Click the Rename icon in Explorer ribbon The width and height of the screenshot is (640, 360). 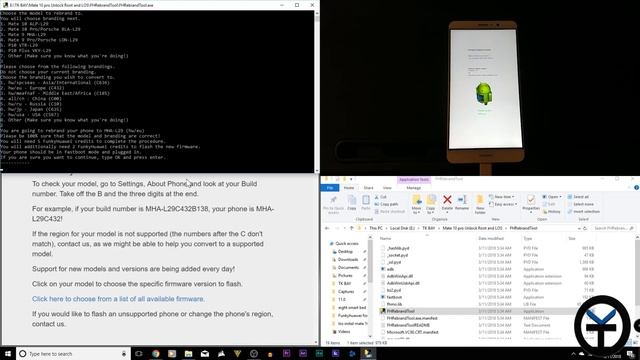point(462,203)
